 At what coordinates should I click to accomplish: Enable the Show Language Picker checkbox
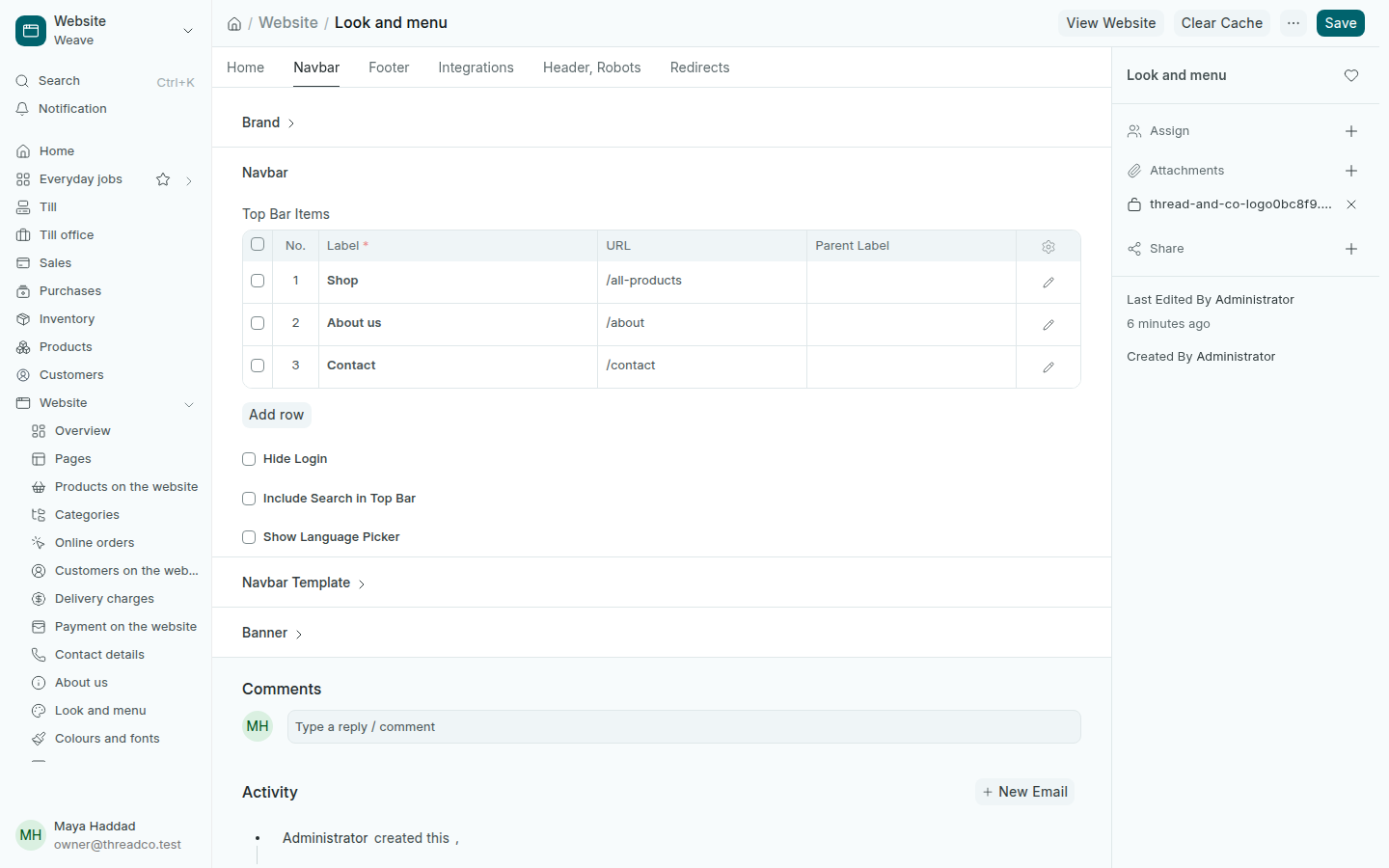(x=249, y=537)
